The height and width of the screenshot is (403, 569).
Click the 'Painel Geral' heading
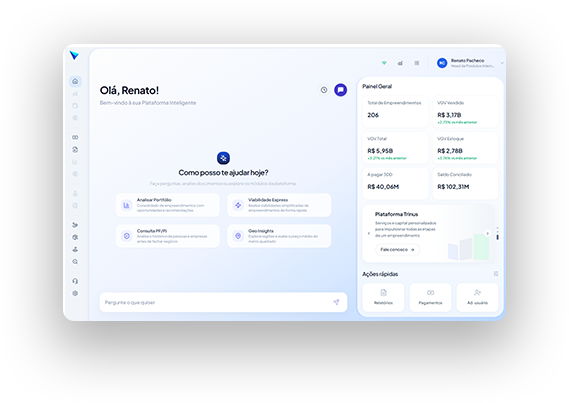coord(377,87)
